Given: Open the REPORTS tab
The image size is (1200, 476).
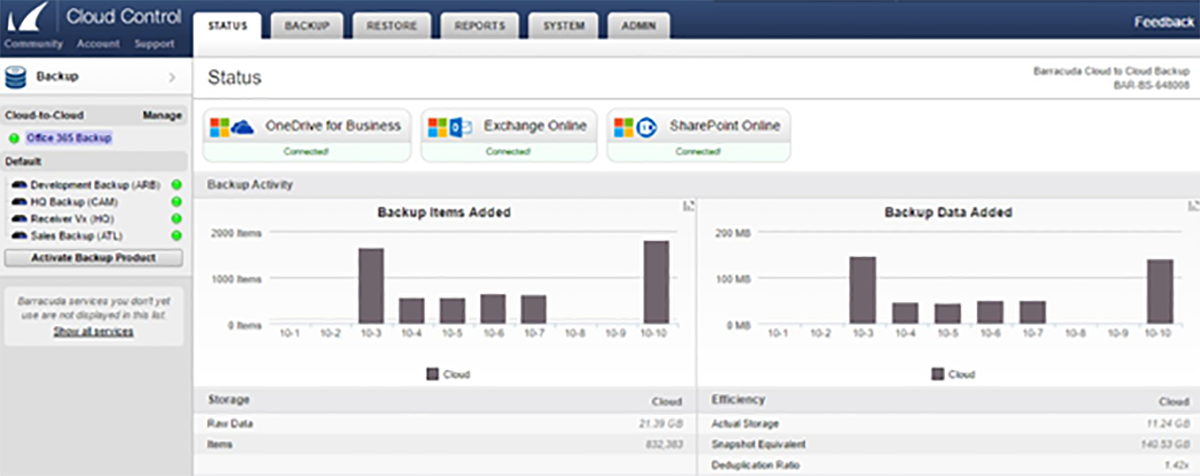Looking at the screenshot, I should coord(480,26).
